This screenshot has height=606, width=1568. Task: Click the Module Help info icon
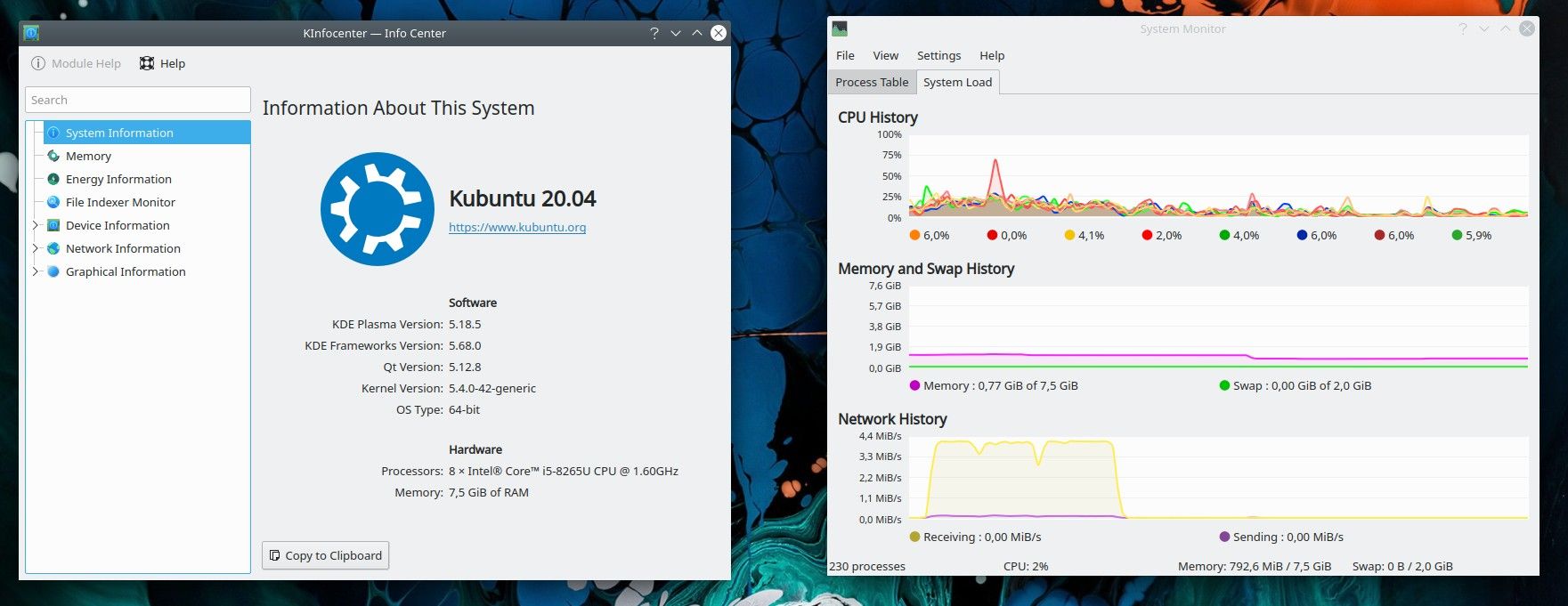tap(38, 63)
